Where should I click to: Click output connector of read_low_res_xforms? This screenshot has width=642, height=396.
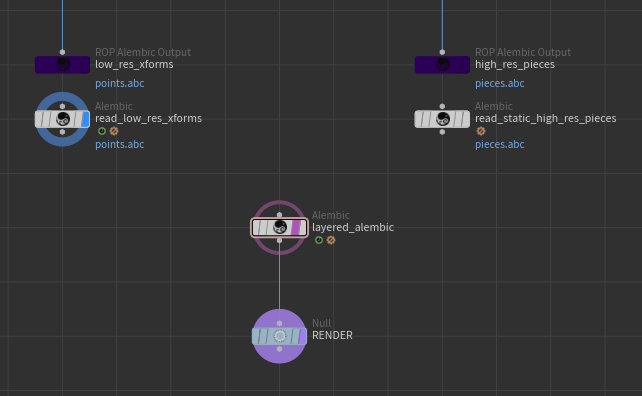62,132
